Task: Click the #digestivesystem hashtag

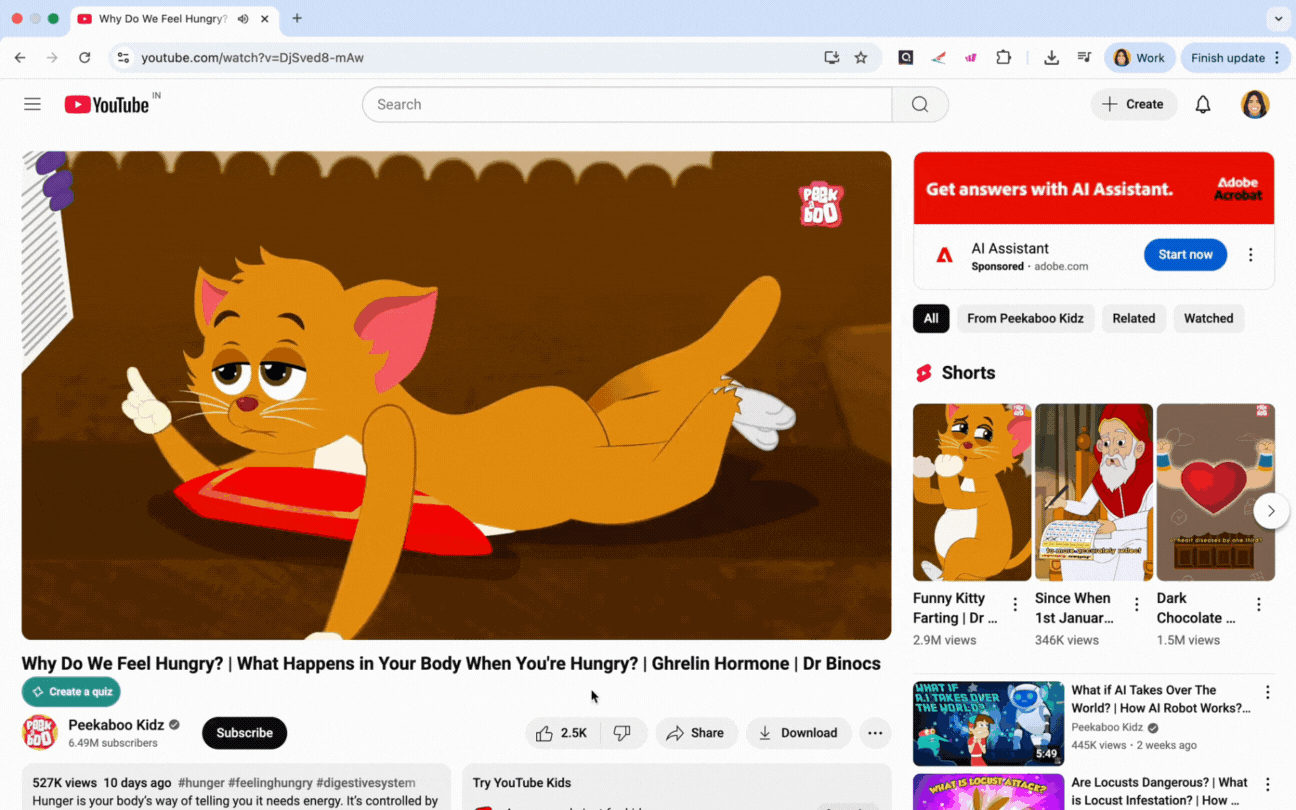Action: 365,783
